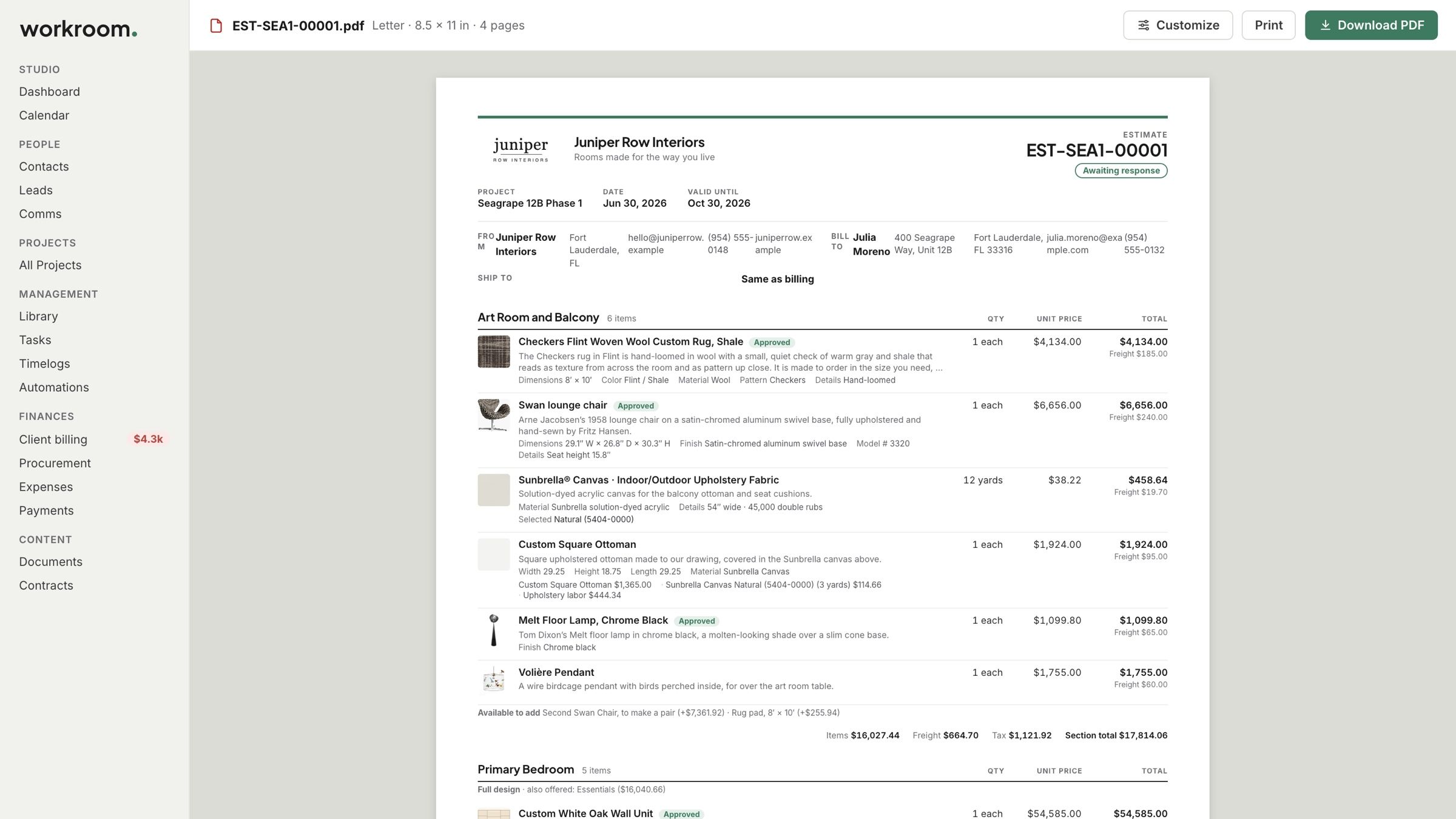Open the Library page
Screen dimensions: 1456x819
[38, 316]
